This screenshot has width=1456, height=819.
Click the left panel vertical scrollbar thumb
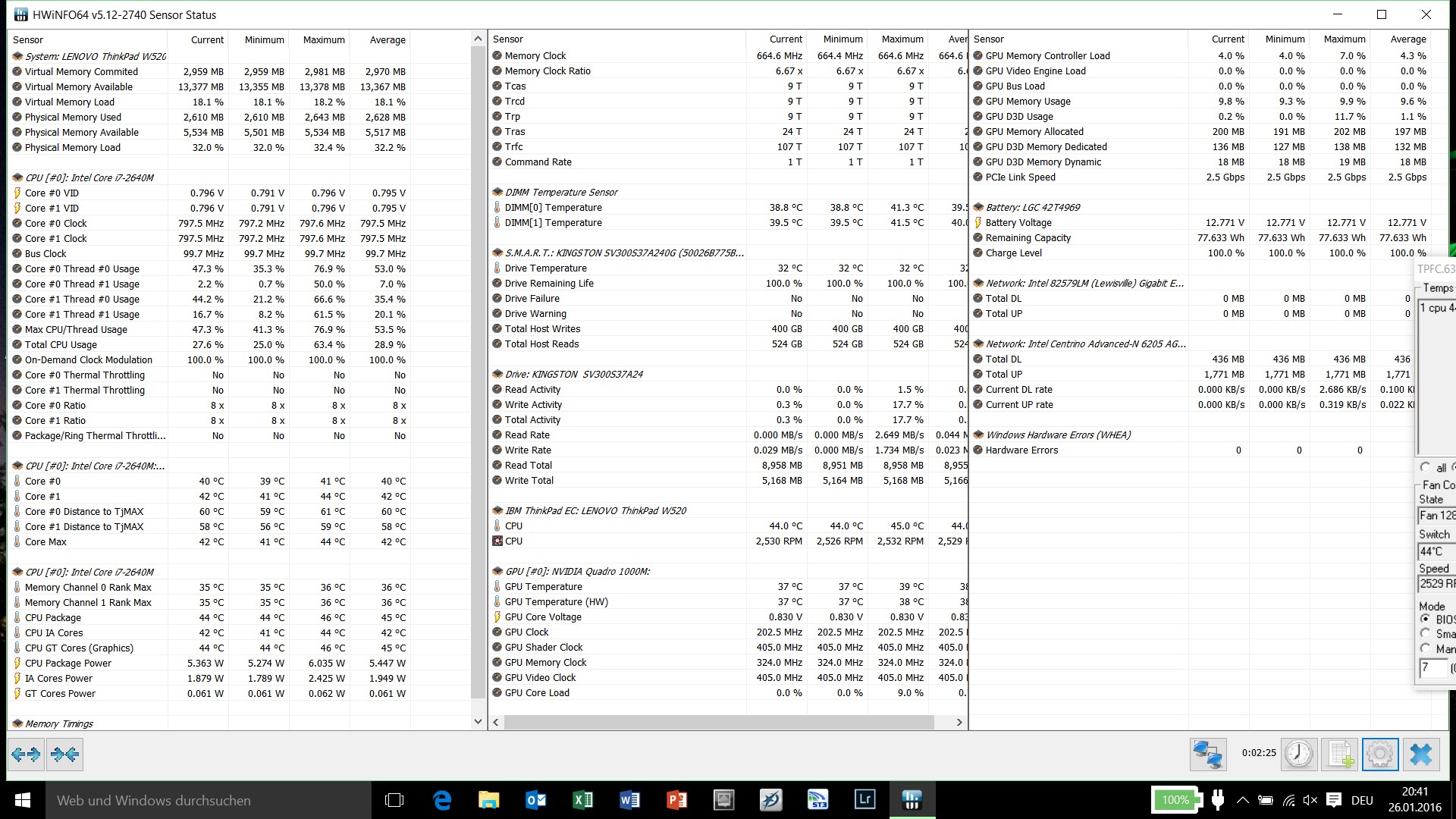pyautogui.click(x=478, y=372)
